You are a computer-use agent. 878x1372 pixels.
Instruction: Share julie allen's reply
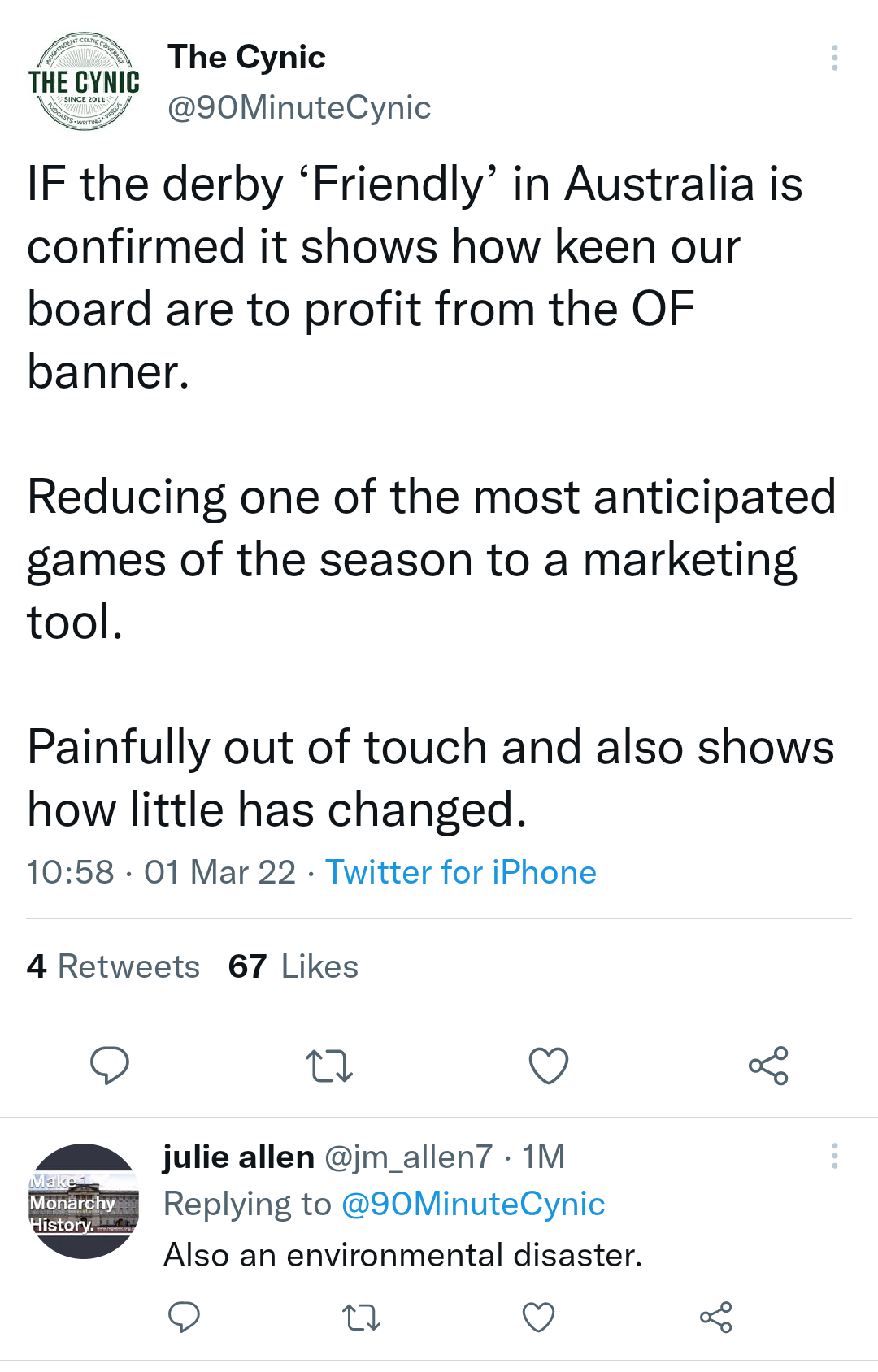click(x=715, y=1317)
